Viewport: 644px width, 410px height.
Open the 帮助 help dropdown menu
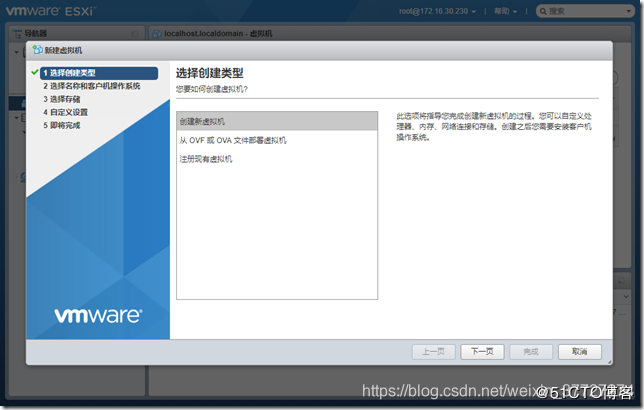[x=505, y=11]
